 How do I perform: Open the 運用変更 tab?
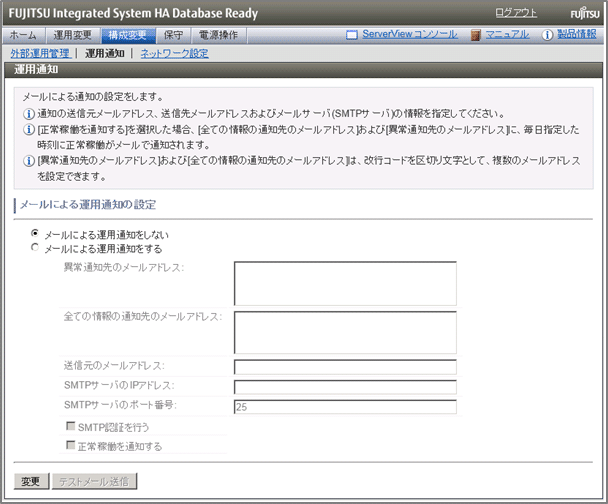(x=73, y=35)
